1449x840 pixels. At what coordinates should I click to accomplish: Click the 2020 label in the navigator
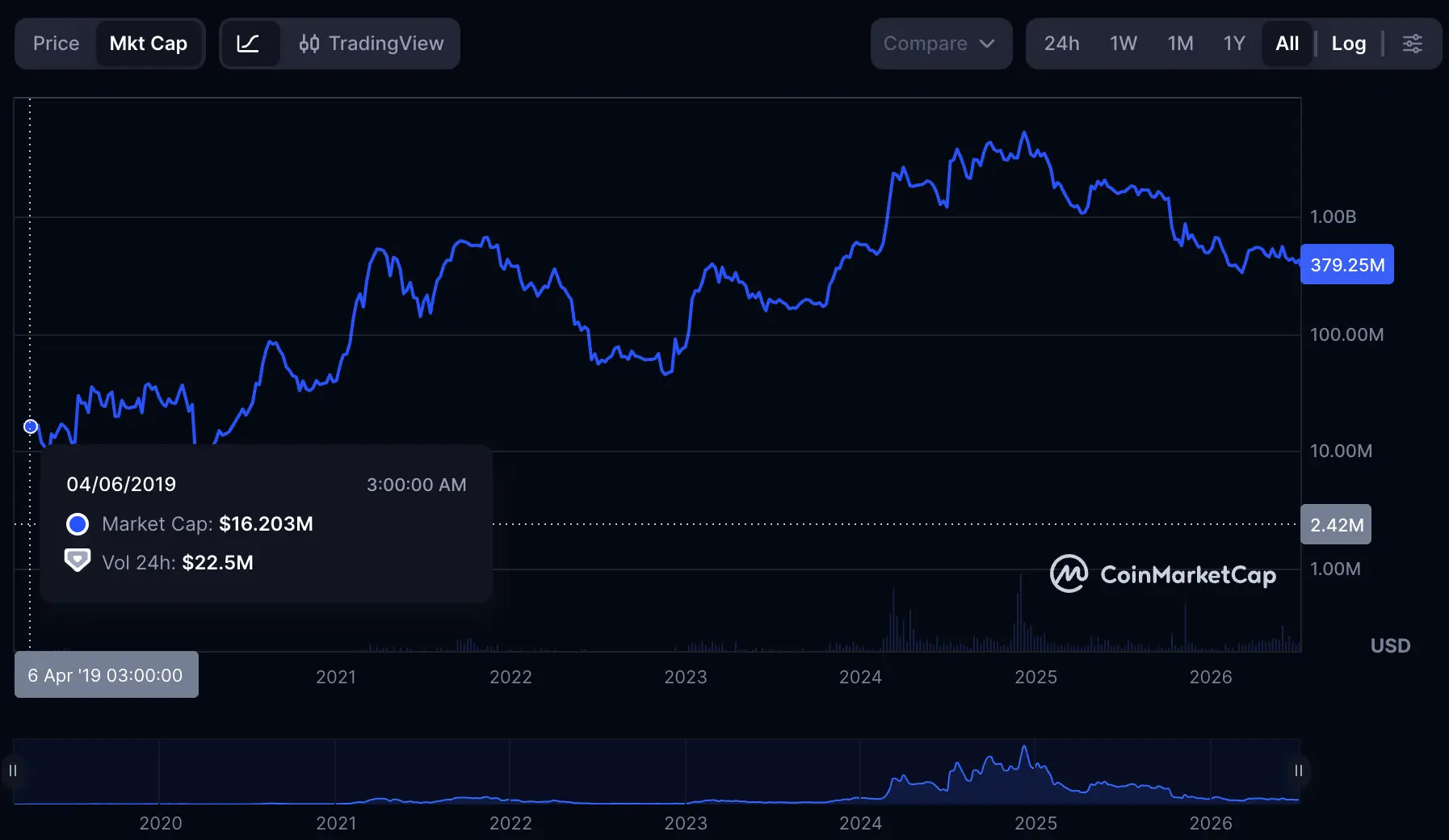160,823
